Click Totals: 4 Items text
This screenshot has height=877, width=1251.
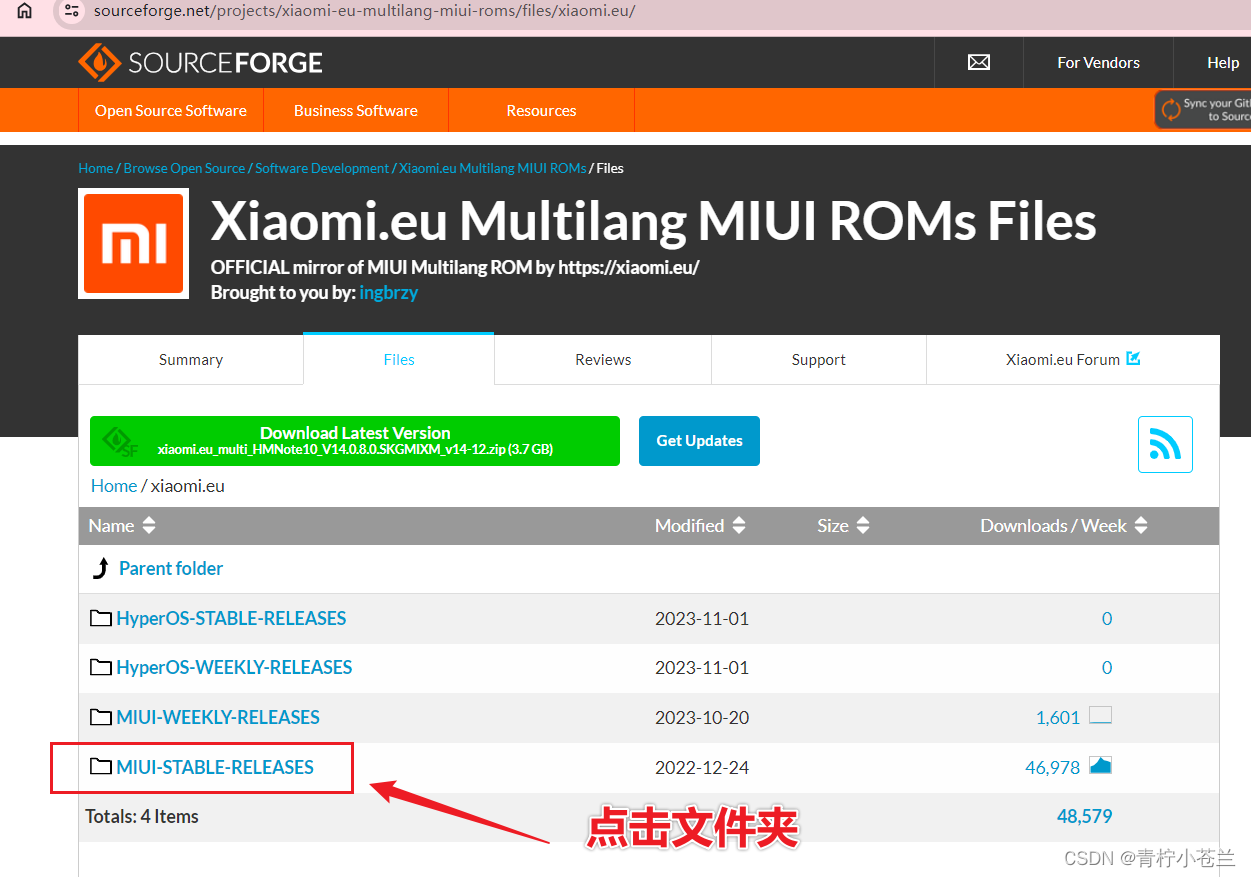[x=142, y=816]
